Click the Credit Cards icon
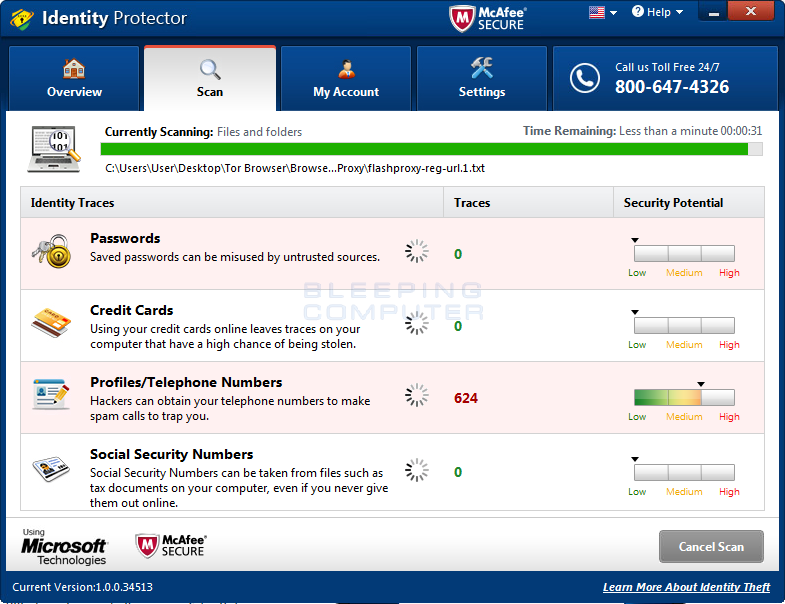Image resolution: width=785 pixels, height=604 pixels. [50, 322]
